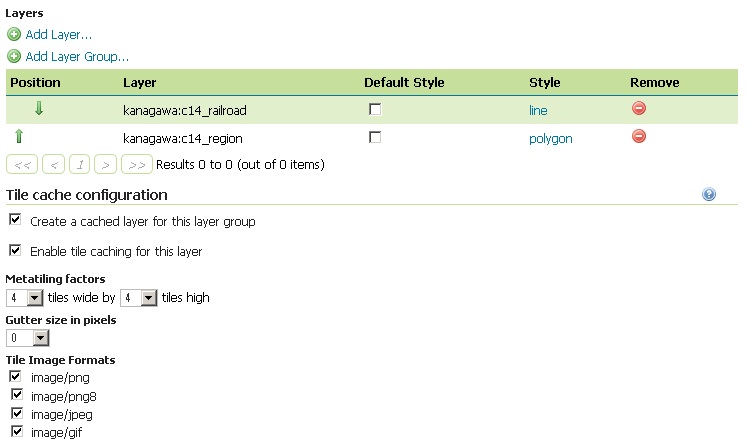This screenshot has height=448, width=748.
Task: Open the Add Layer Group link
Action: (x=77, y=57)
